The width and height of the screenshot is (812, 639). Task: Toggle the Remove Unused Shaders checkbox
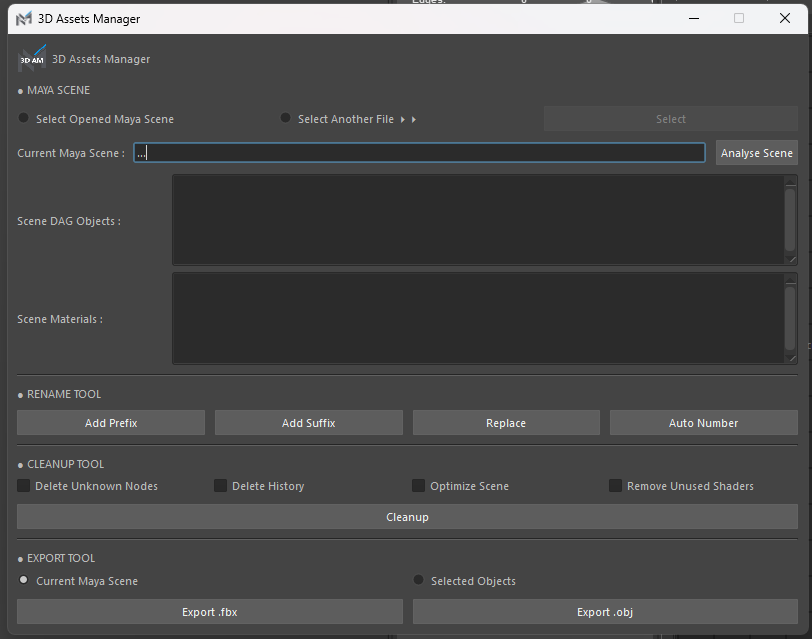click(615, 485)
